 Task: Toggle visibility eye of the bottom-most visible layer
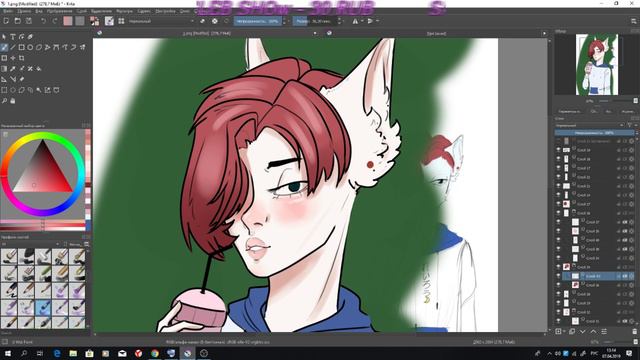click(558, 321)
